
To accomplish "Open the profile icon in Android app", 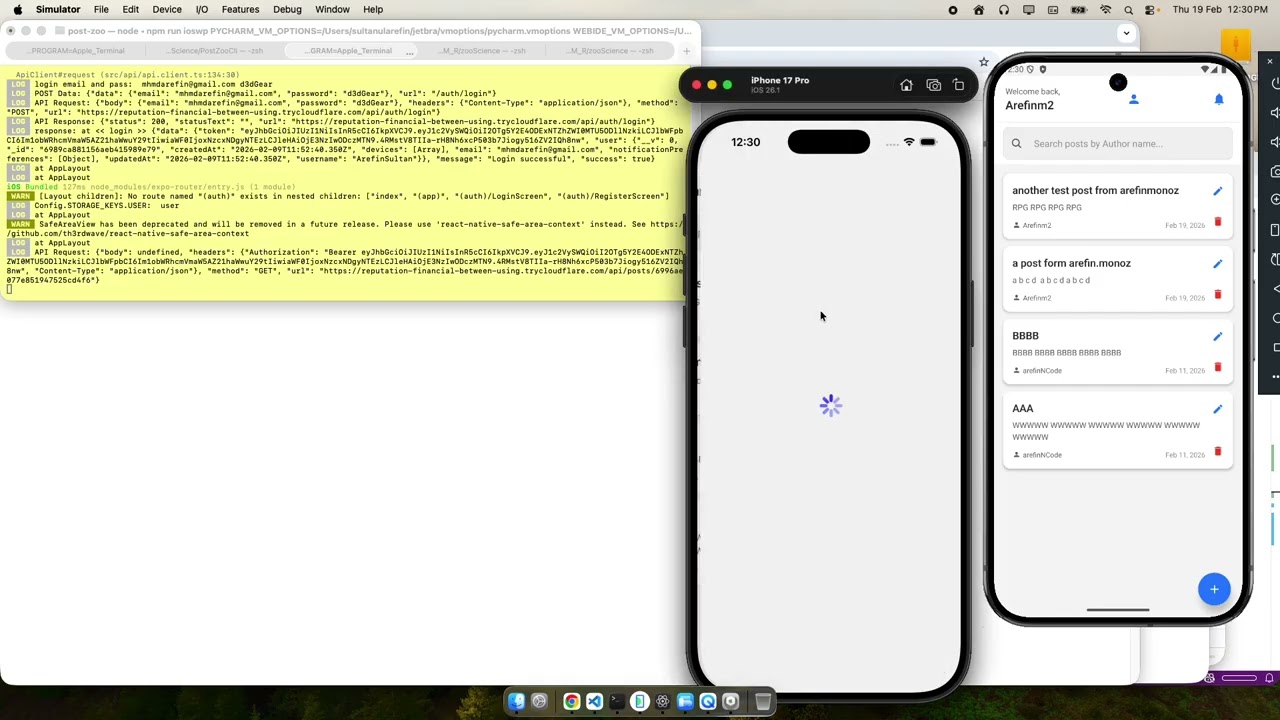I will tap(1133, 100).
